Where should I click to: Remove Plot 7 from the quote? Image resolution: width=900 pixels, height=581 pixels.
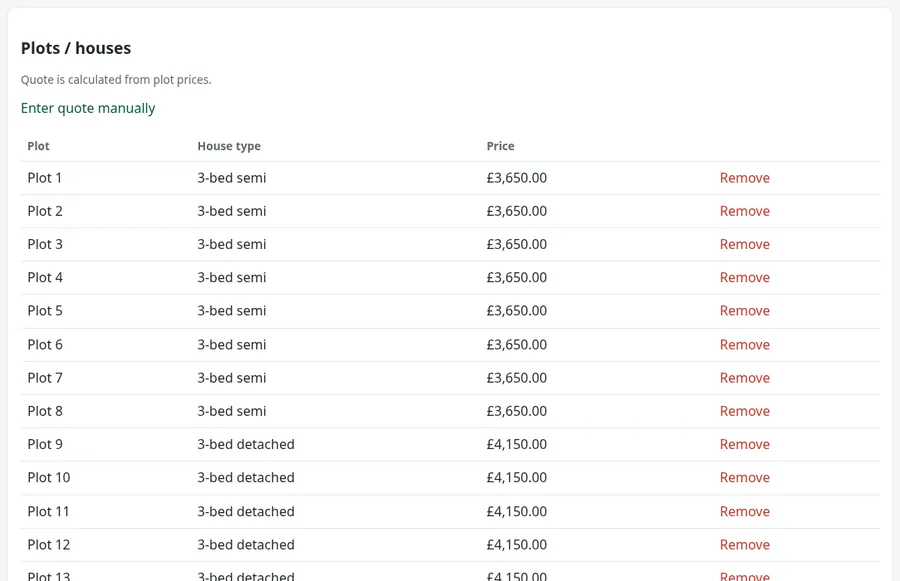(x=744, y=378)
